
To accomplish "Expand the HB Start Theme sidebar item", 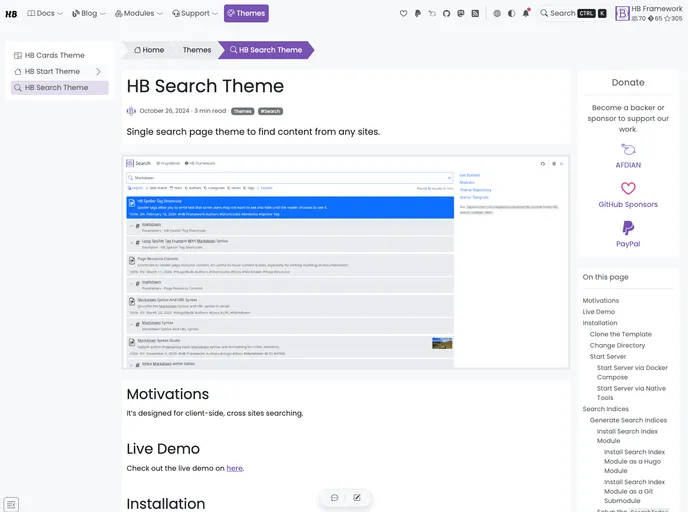I will 98,72.
